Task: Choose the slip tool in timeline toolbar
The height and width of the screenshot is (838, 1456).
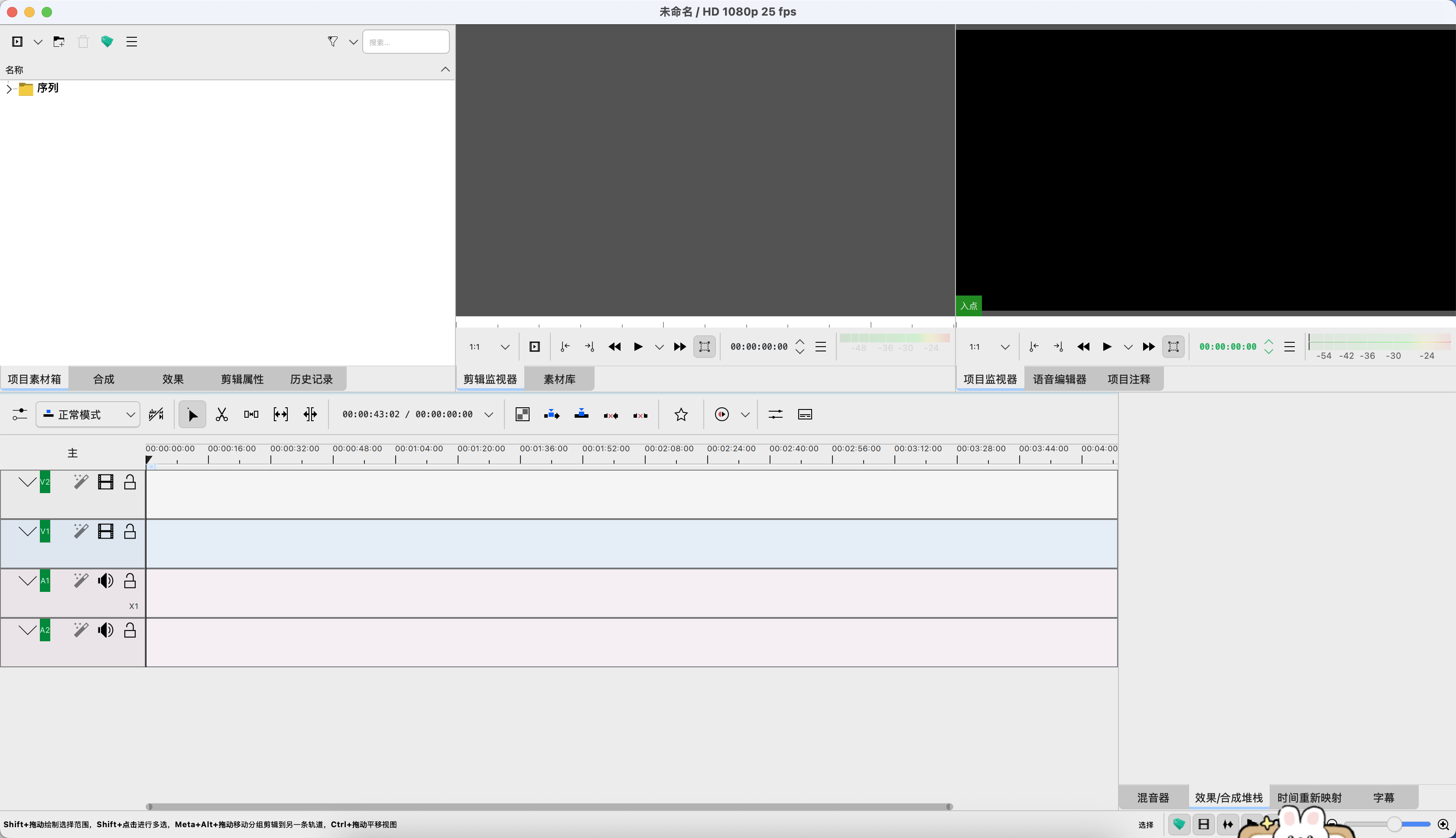Action: pos(280,414)
